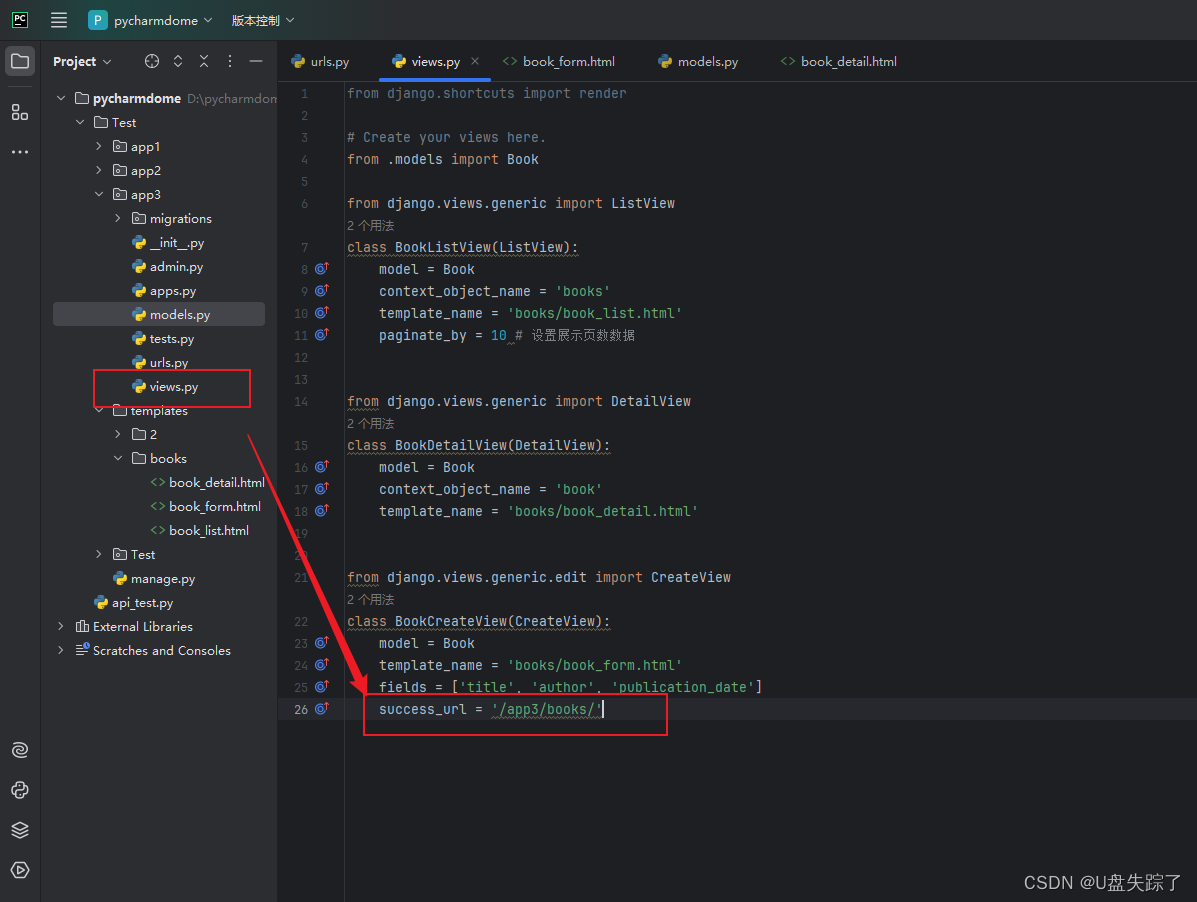Collapse the app3 folder in the tree
Screen dimensions: 1197x902
[x=98, y=194]
